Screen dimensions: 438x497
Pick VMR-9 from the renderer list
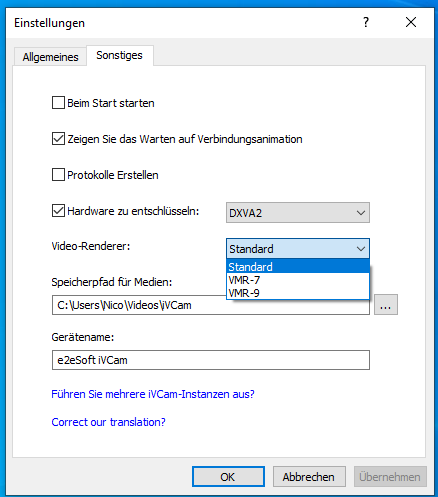pyautogui.click(x=298, y=293)
